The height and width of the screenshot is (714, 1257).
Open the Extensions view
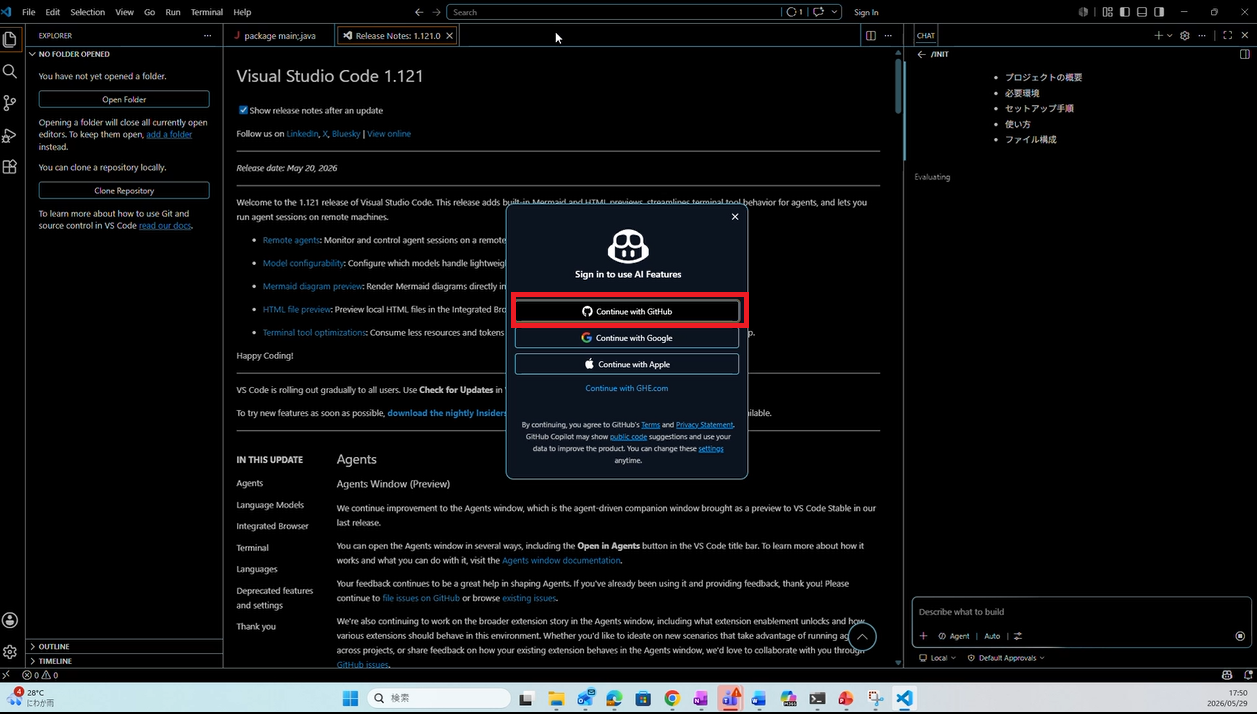coord(10,167)
